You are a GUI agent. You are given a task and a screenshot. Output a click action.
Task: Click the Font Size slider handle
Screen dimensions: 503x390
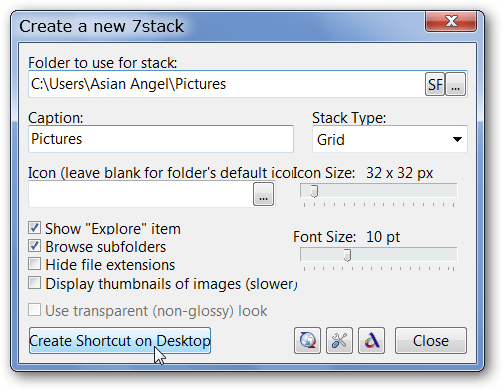coord(347,256)
